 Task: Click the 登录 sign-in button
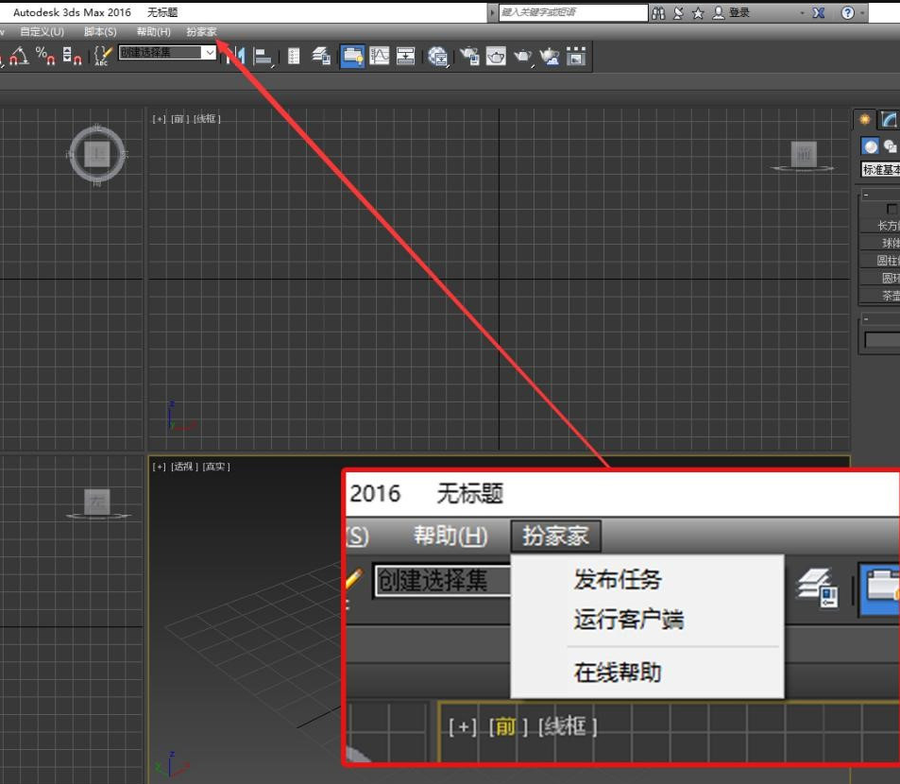731,13
